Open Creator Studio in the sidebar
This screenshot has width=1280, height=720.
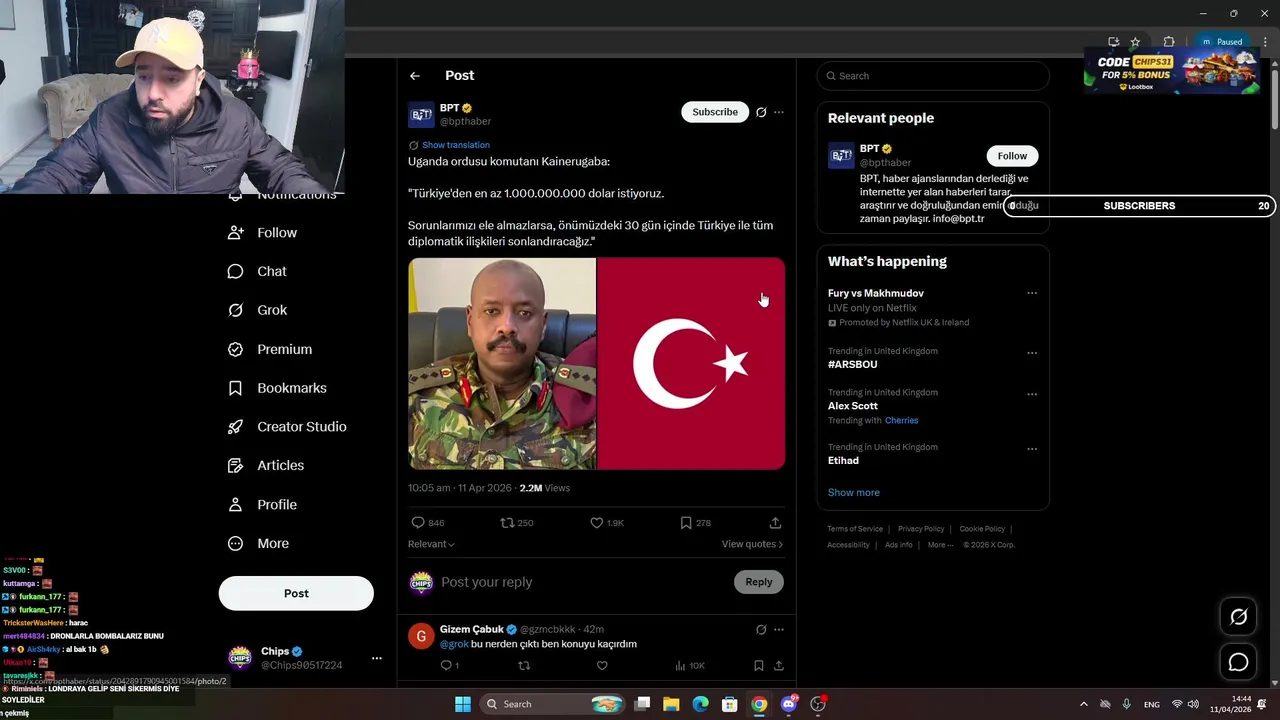[x=287, y=427]
